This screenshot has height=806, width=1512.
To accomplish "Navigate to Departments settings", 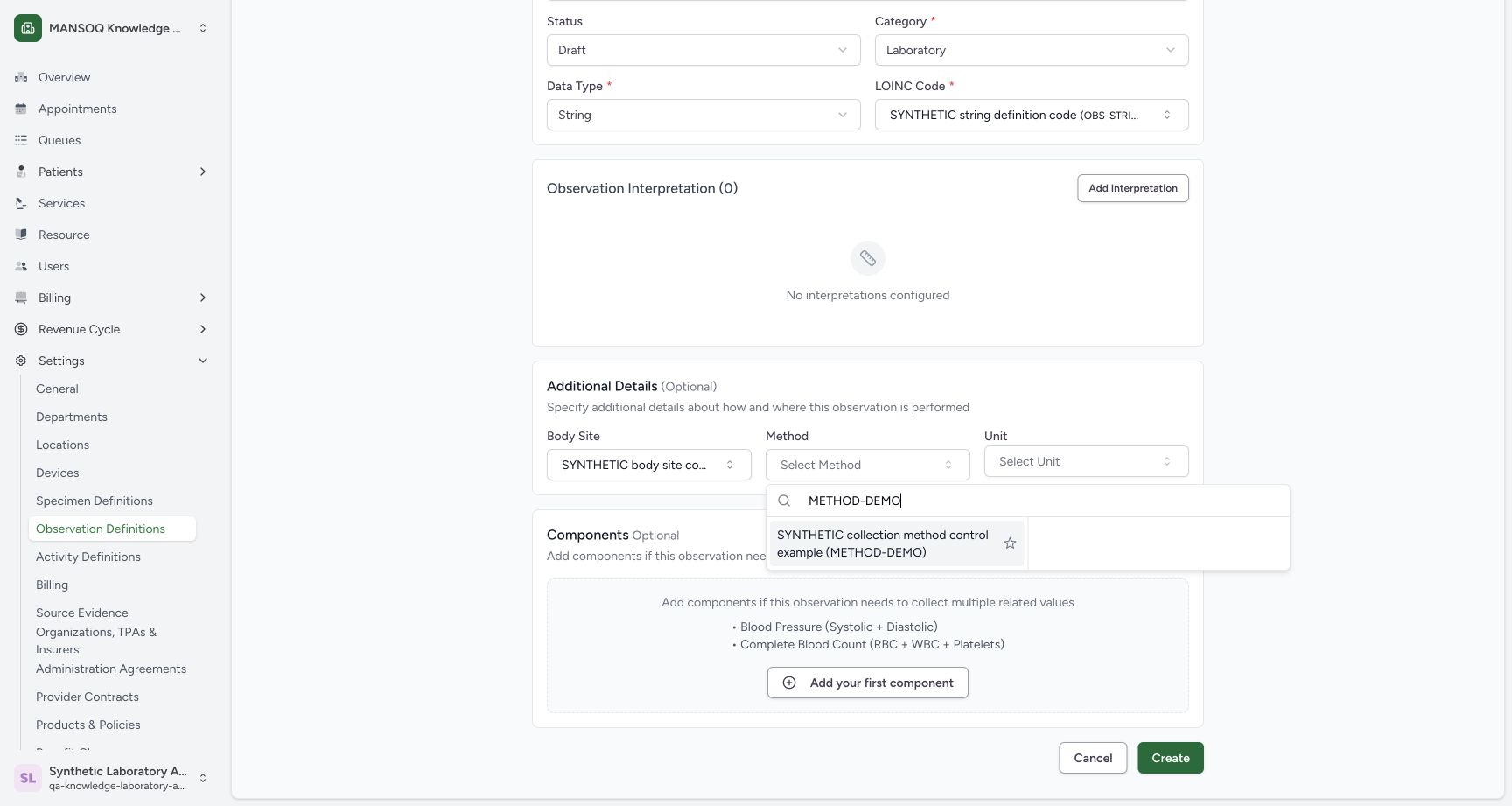I will 72,417.
